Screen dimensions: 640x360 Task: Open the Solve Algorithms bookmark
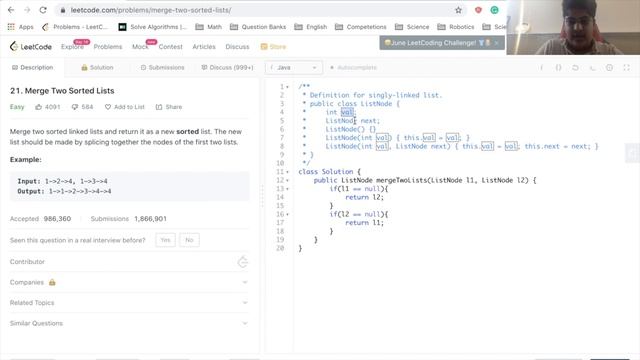coord(153,27)
